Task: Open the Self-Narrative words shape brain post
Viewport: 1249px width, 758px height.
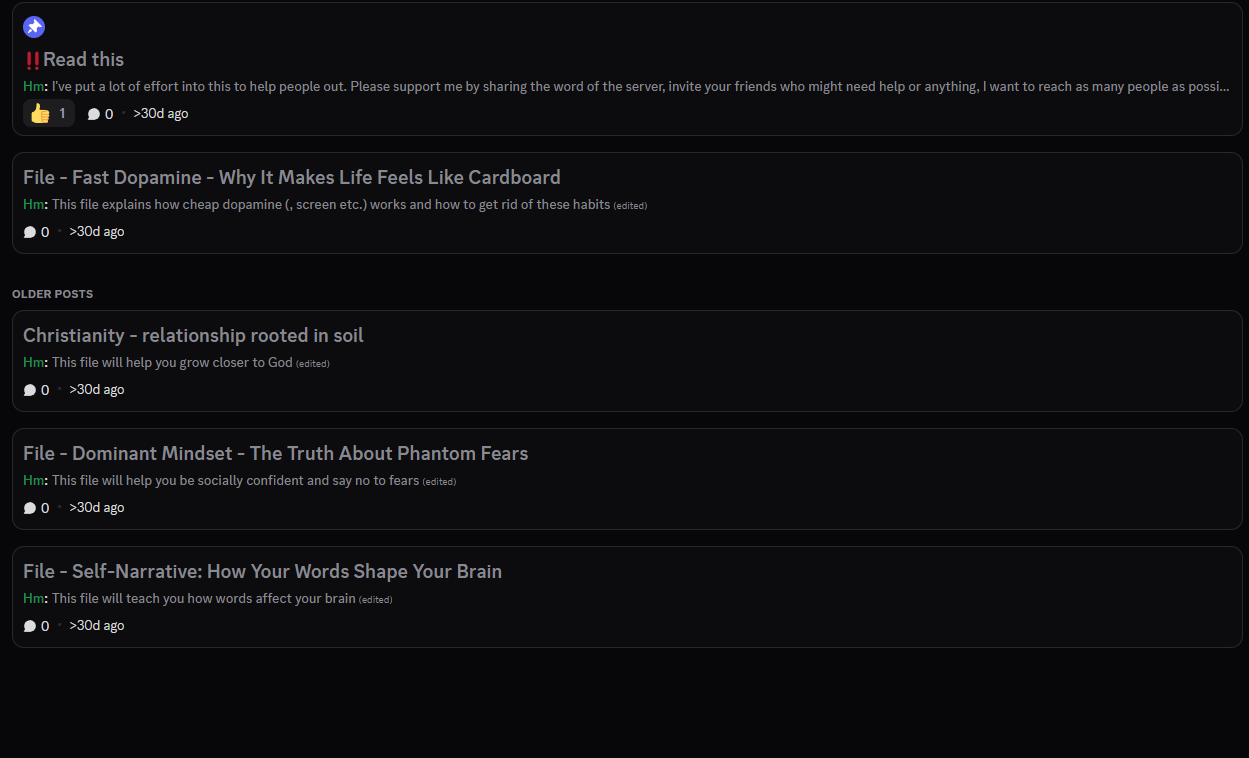Action: tap(262, 572)
